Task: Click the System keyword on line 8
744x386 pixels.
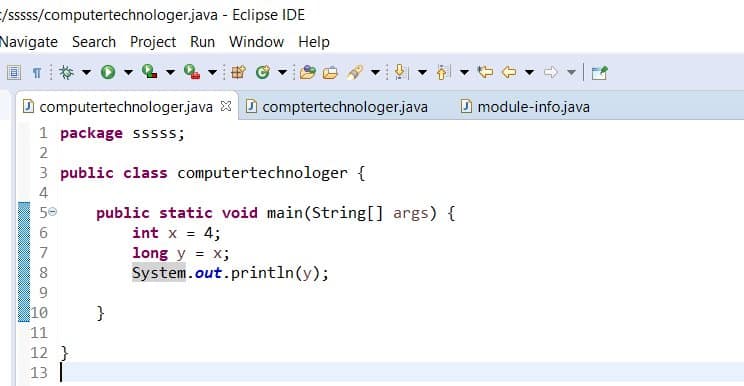Action: tap(159, 273)
